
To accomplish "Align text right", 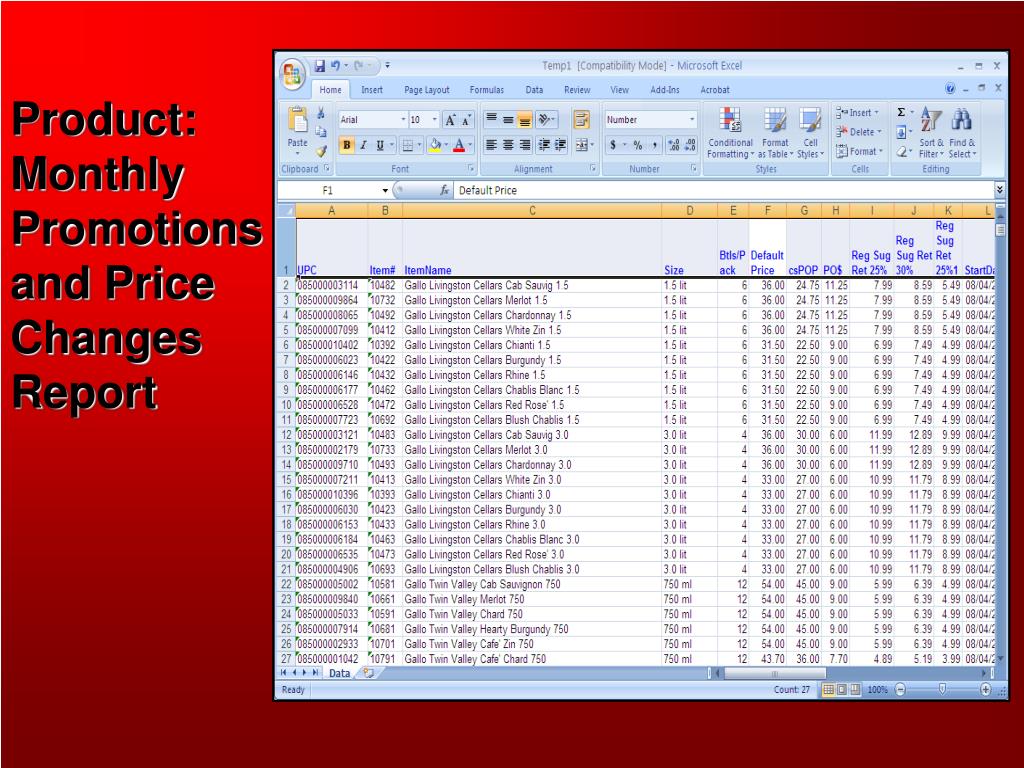I will pos(524,145).
